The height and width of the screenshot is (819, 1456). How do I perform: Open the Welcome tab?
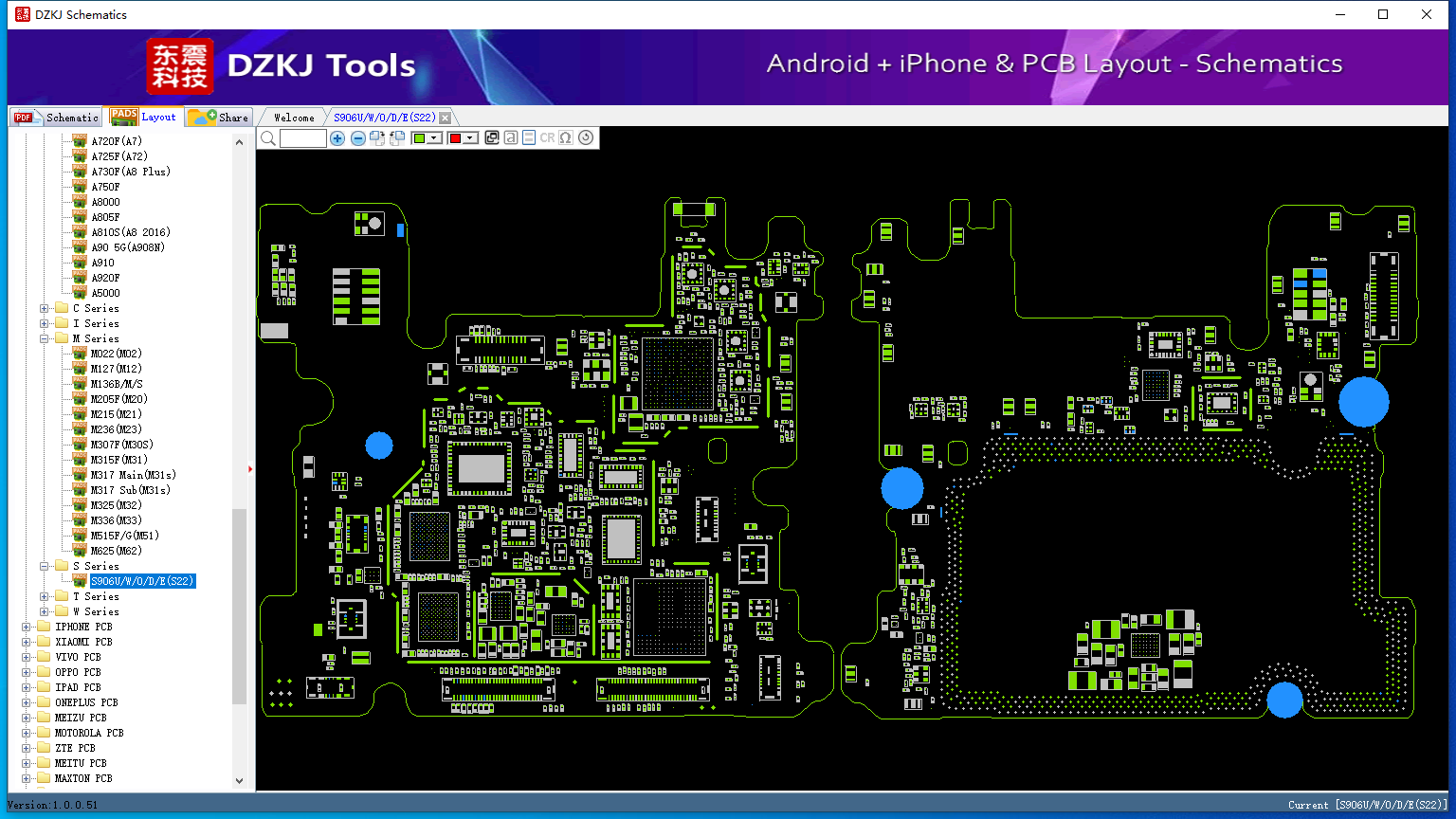tap(294, 118)
